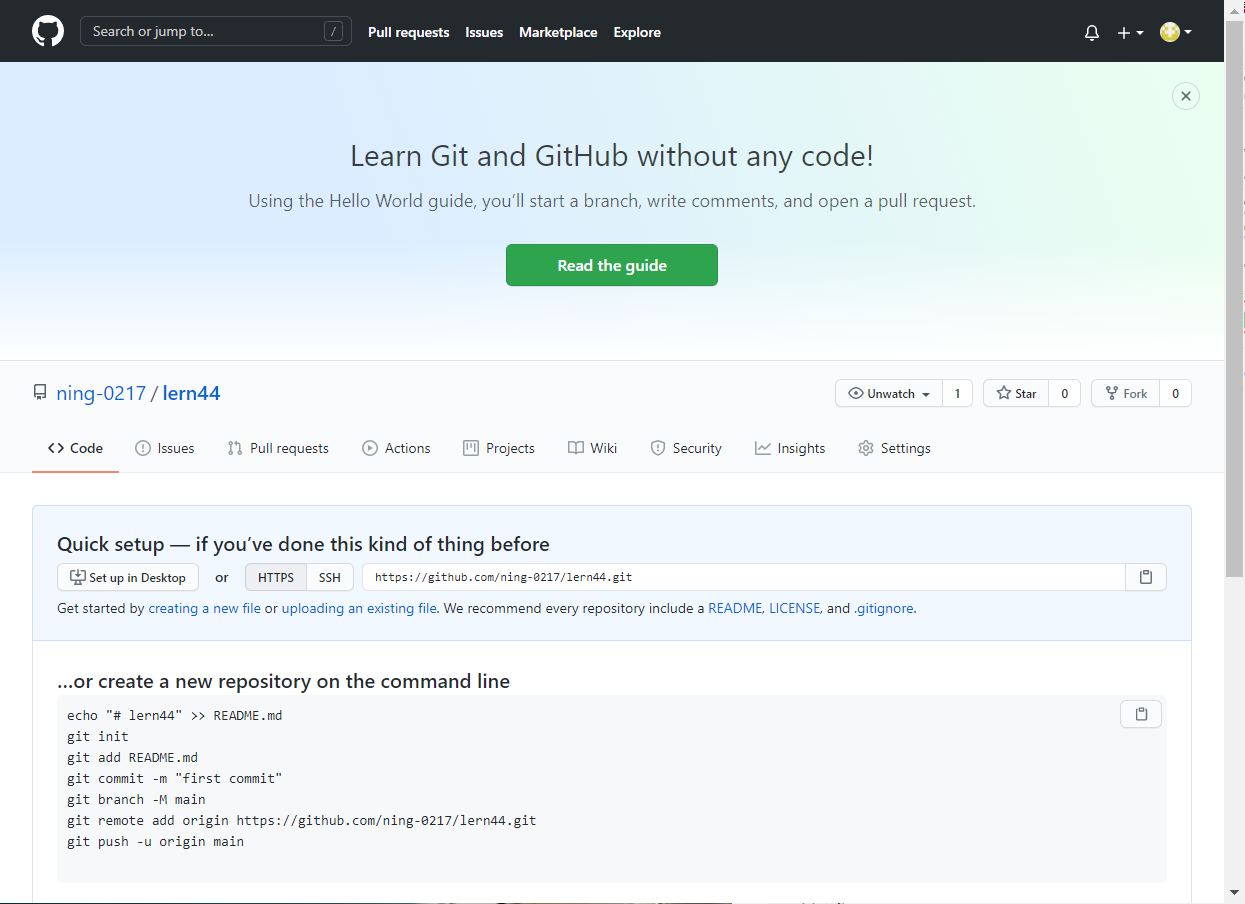
Task: Click the git remote add origin line
Action: 302,820
